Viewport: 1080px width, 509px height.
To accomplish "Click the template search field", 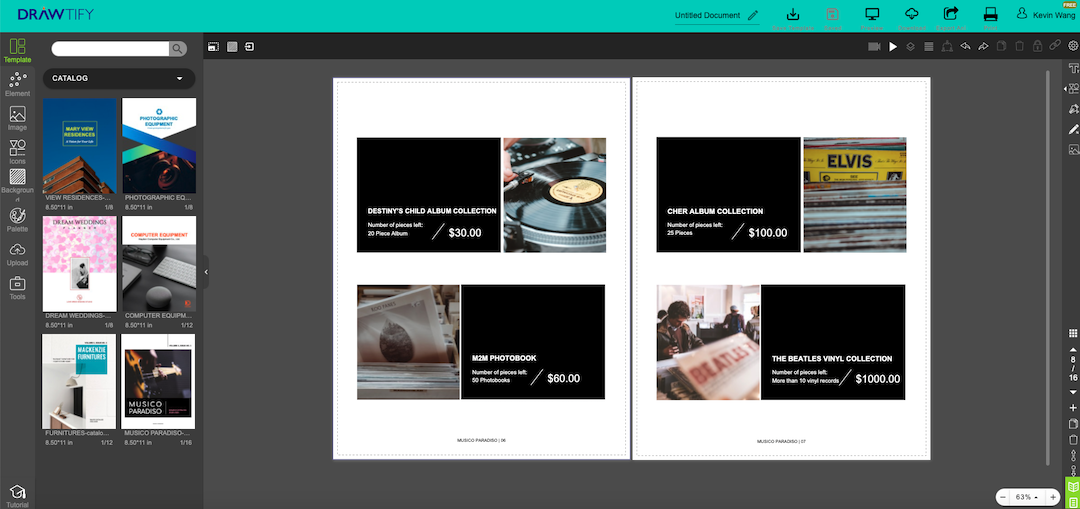I will tap(110, 48).
